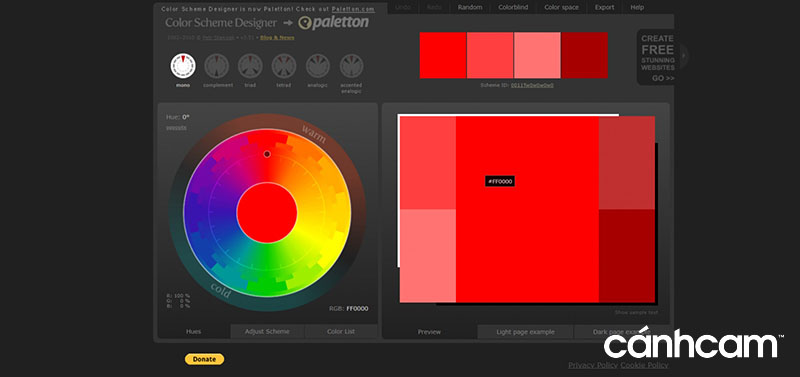Click the dark red top swatch
This screenshot has height=377, width=800.
tap(585, 55)
